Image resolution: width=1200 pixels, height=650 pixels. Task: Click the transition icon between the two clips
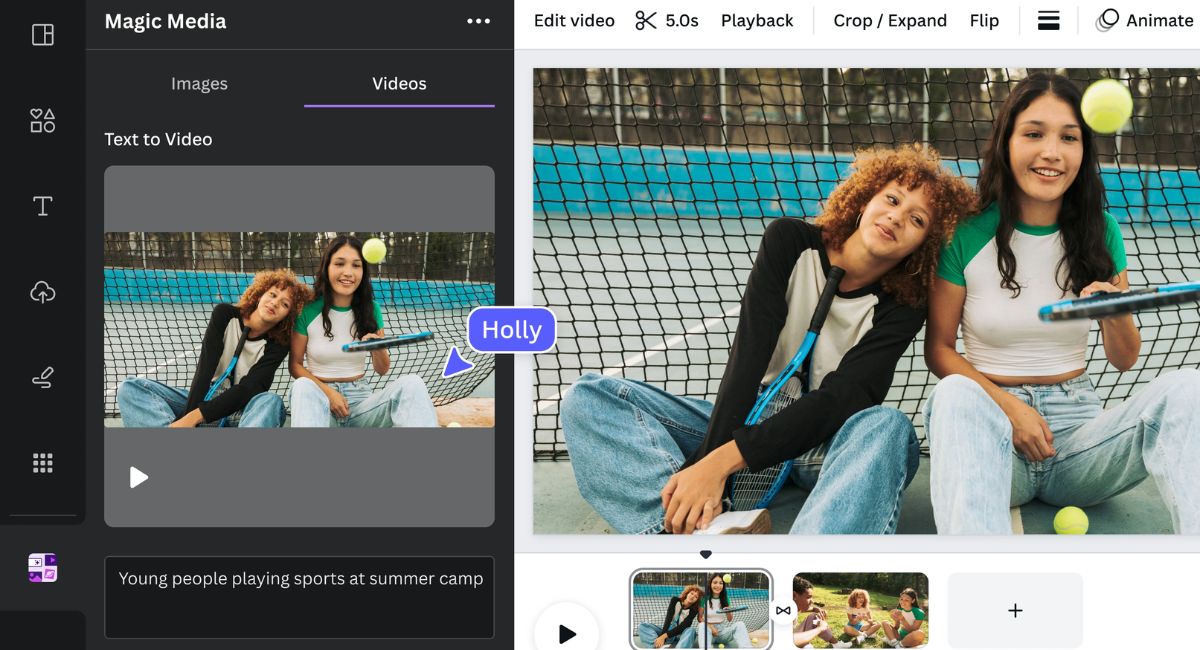(783, 610)
